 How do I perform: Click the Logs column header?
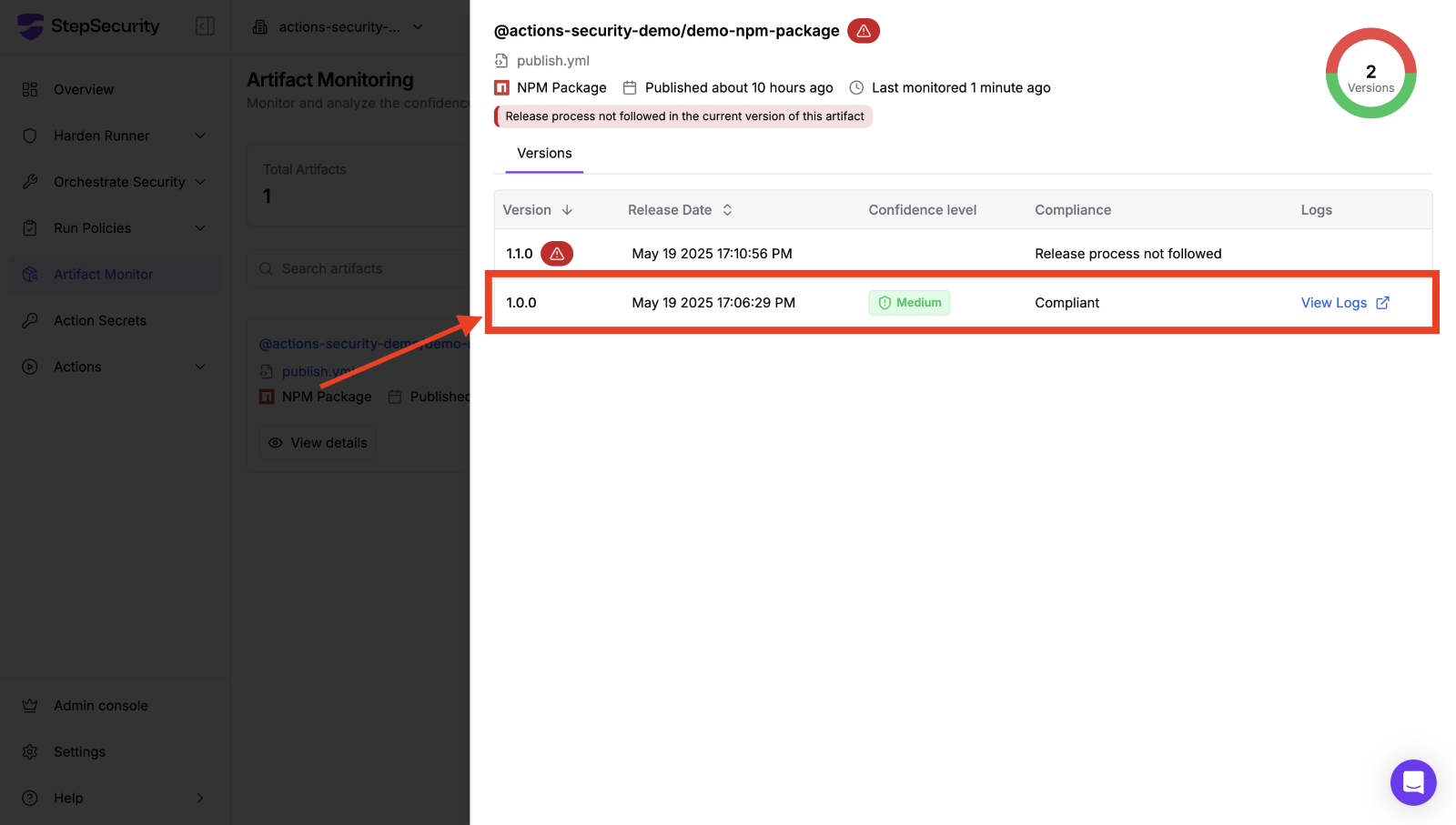(x=1317, y=210)
